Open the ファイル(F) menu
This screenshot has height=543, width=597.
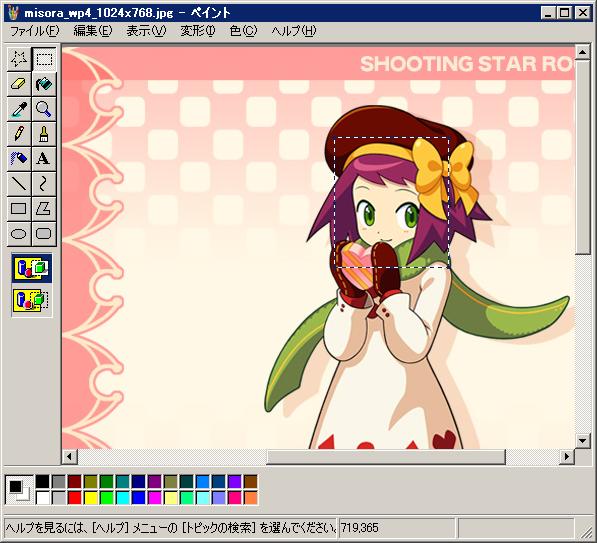pos(35,31)
